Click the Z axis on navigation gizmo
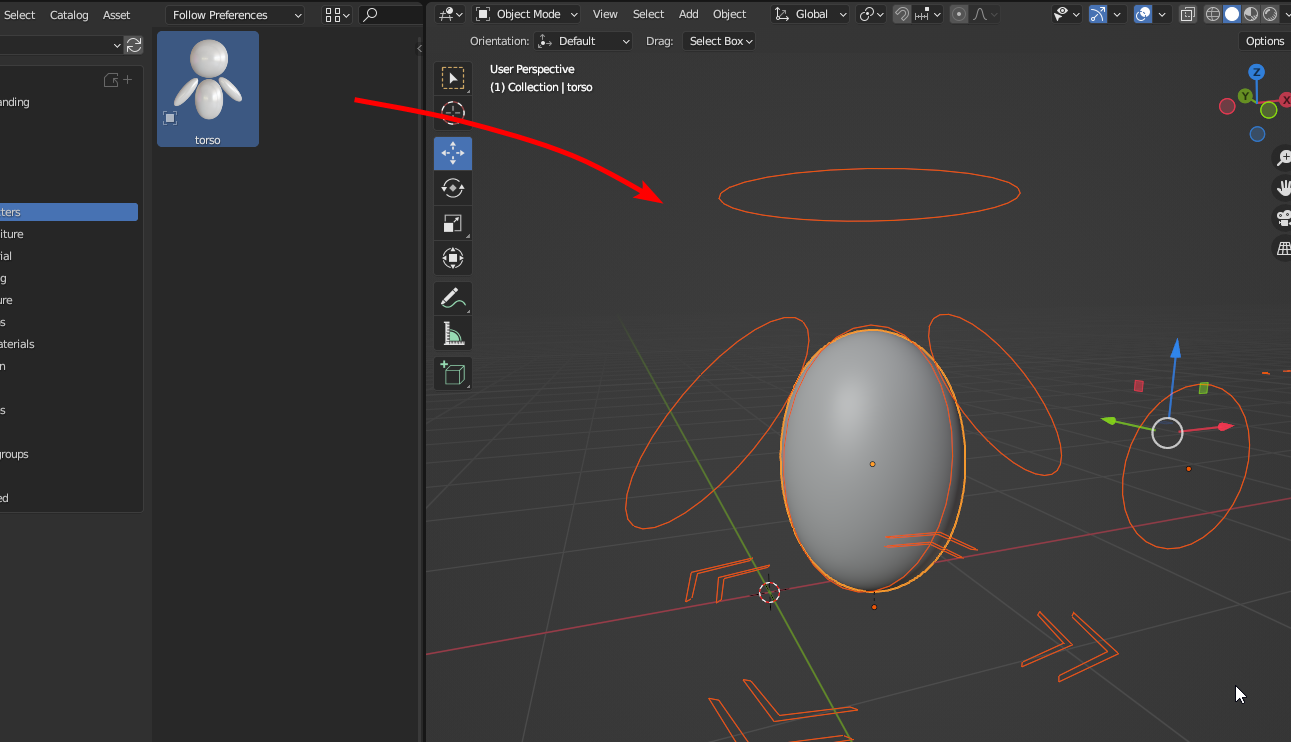This screenshot has width=1291, height=742. point(1257,72)
